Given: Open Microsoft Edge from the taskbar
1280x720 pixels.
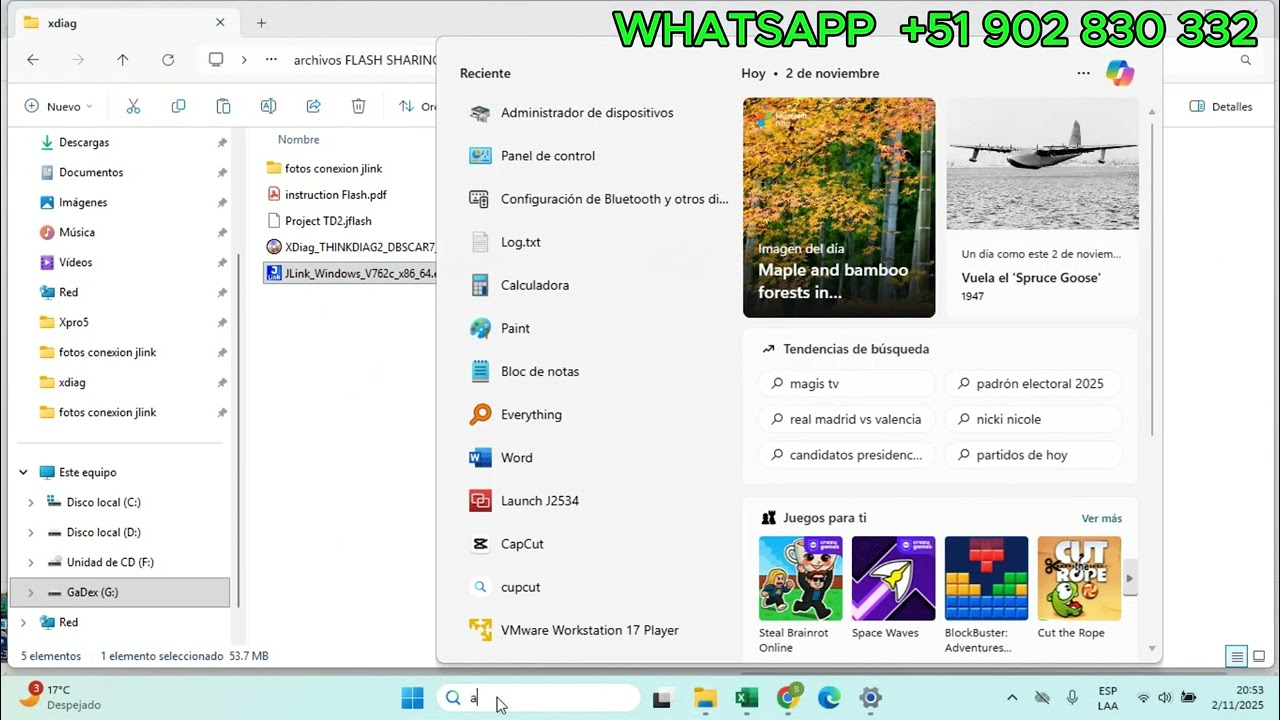Looking at the screenshot, I should pos(829,698).
